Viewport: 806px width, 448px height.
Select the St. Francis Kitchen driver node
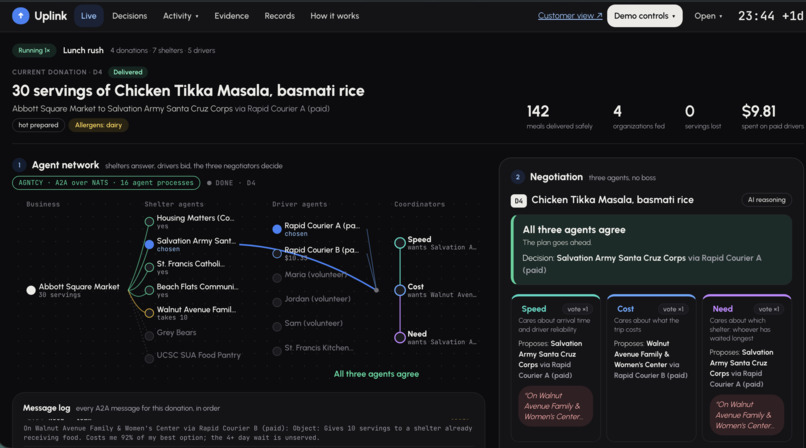tap(277, 351)
